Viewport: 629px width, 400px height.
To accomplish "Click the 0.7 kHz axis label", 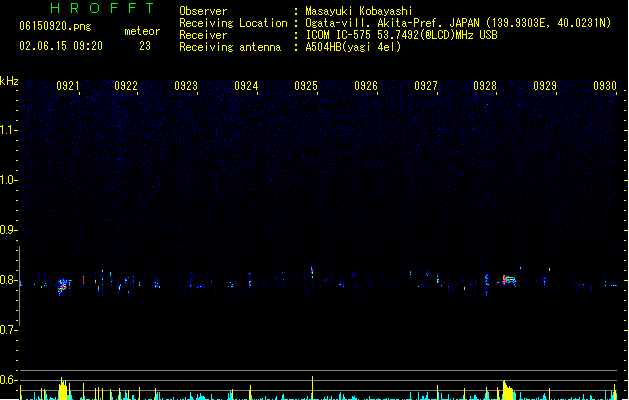I will 8,330.
